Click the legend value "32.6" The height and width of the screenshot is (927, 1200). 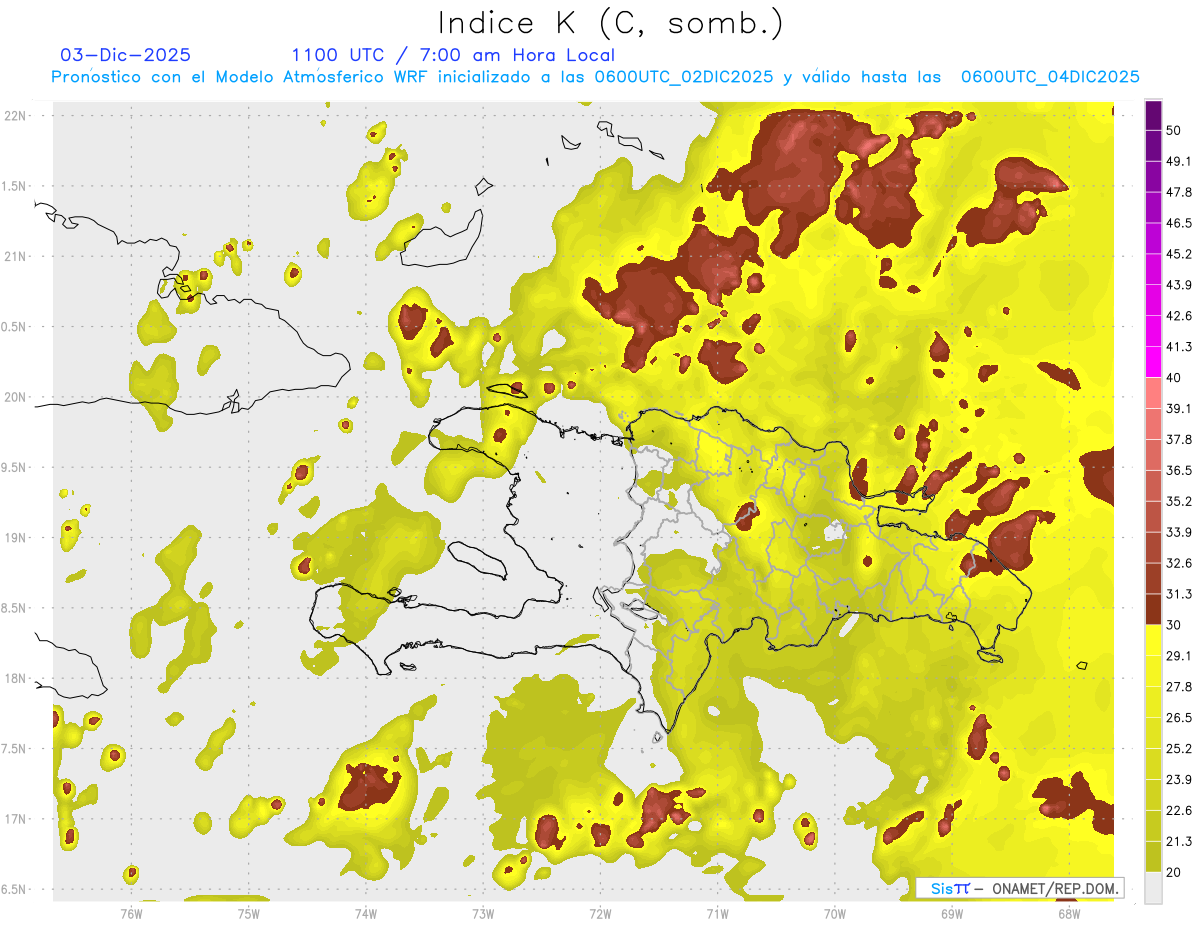1179,563
